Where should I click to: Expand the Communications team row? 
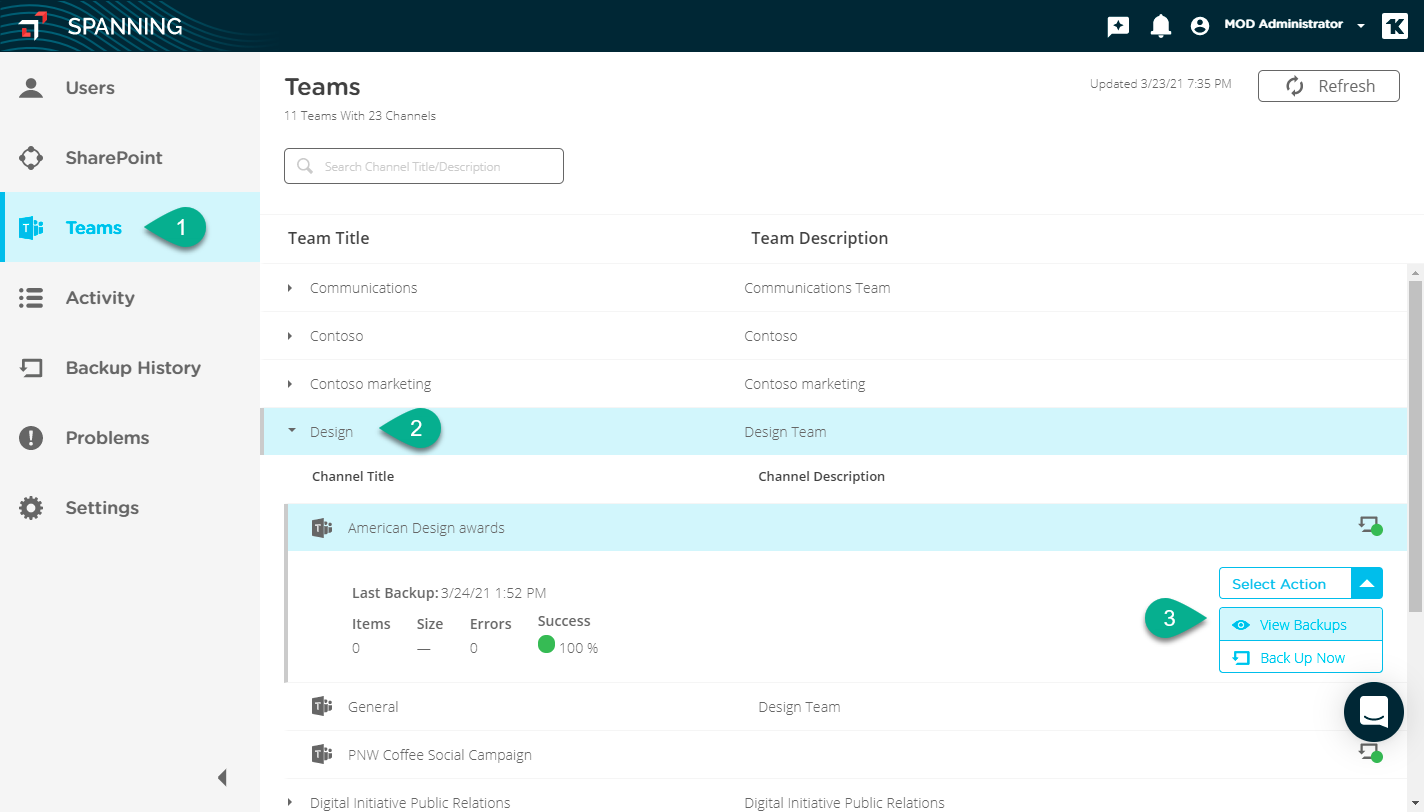click(x=290, y=288)
